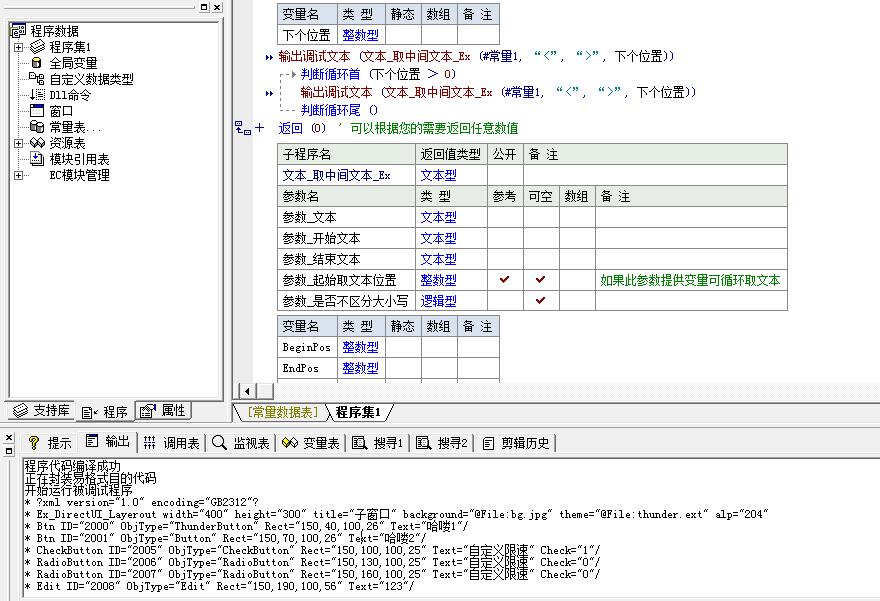Screen dimensions: 880x601
Task: Open the 属性 panel tab
Action: 163,411
